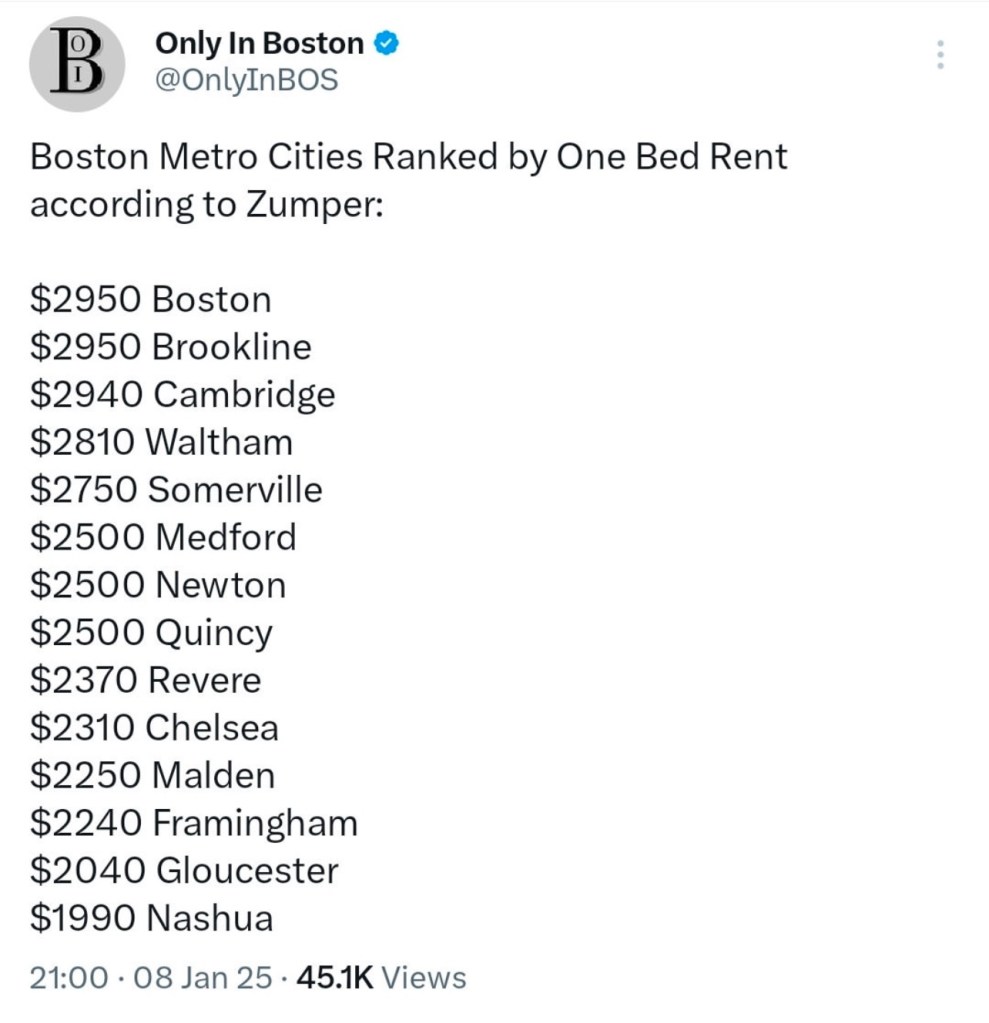Select the $2240 Framingham line
This screenshot has height=1023, width=989.
[x=194, y=823]
